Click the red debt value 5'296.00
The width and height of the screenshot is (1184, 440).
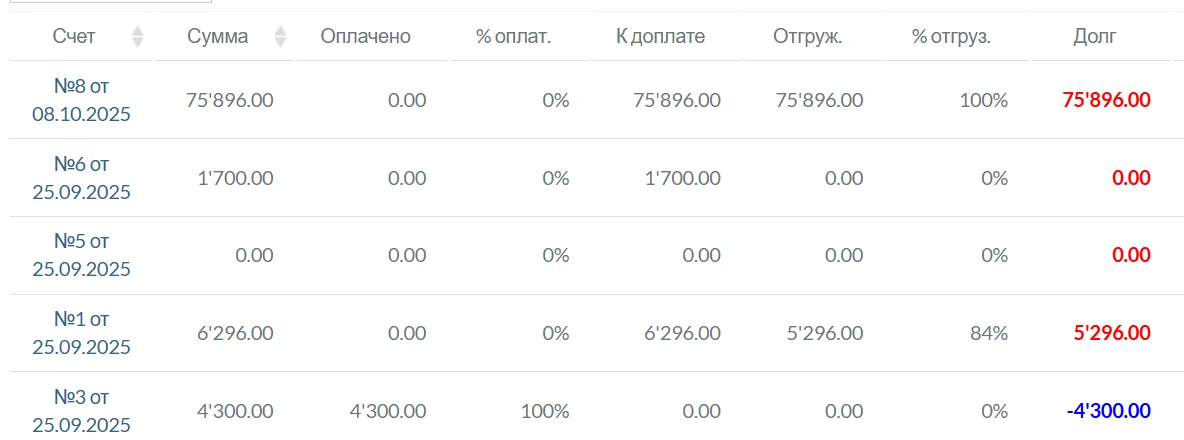point(1110,333)
